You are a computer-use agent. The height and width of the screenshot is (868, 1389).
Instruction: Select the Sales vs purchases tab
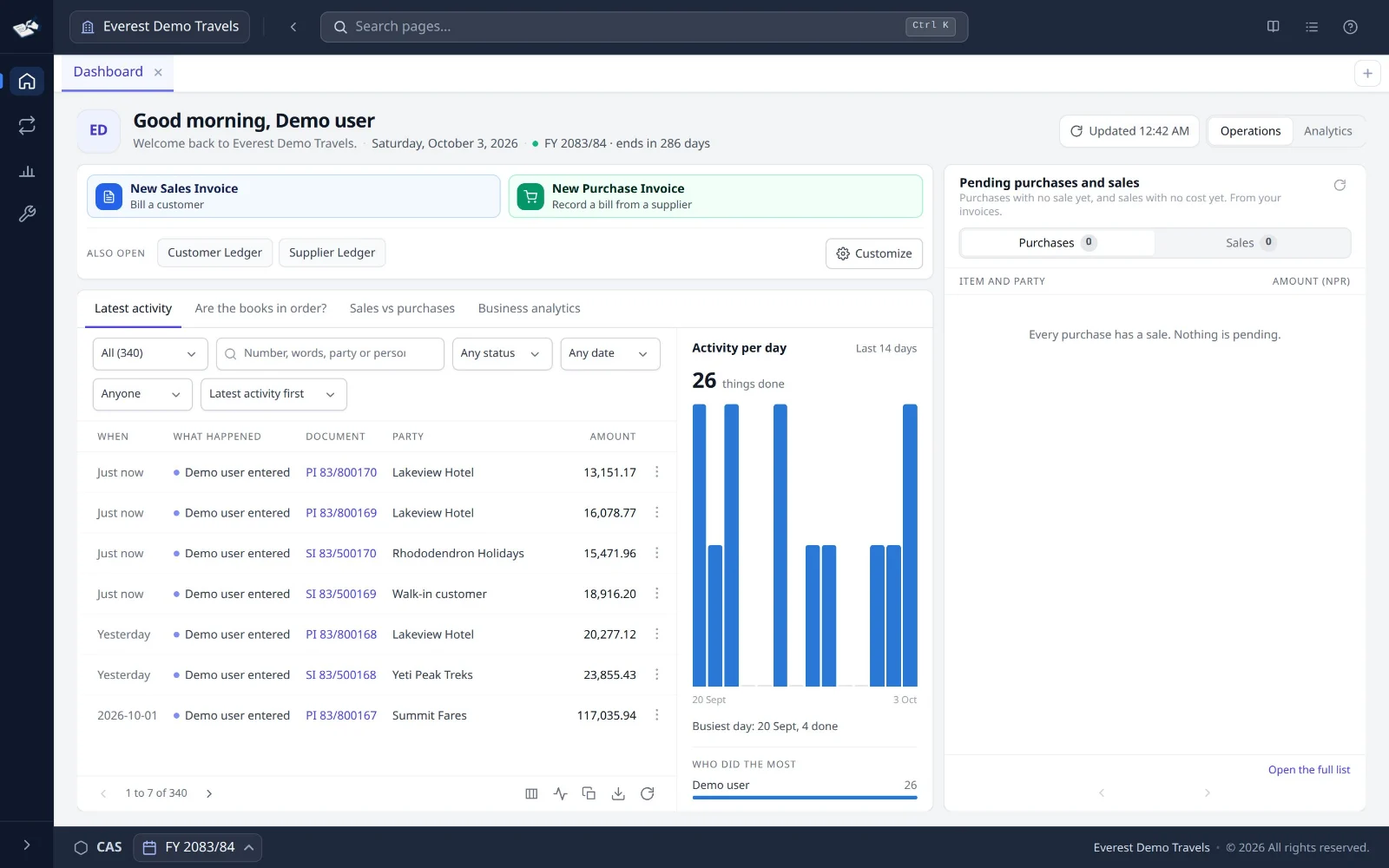coord(402,309)
